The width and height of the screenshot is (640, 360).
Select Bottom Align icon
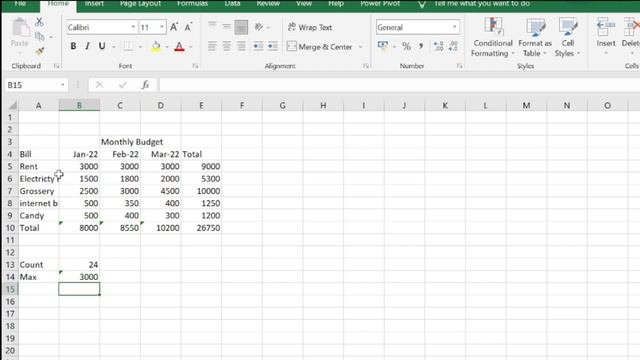coord(241,27)
